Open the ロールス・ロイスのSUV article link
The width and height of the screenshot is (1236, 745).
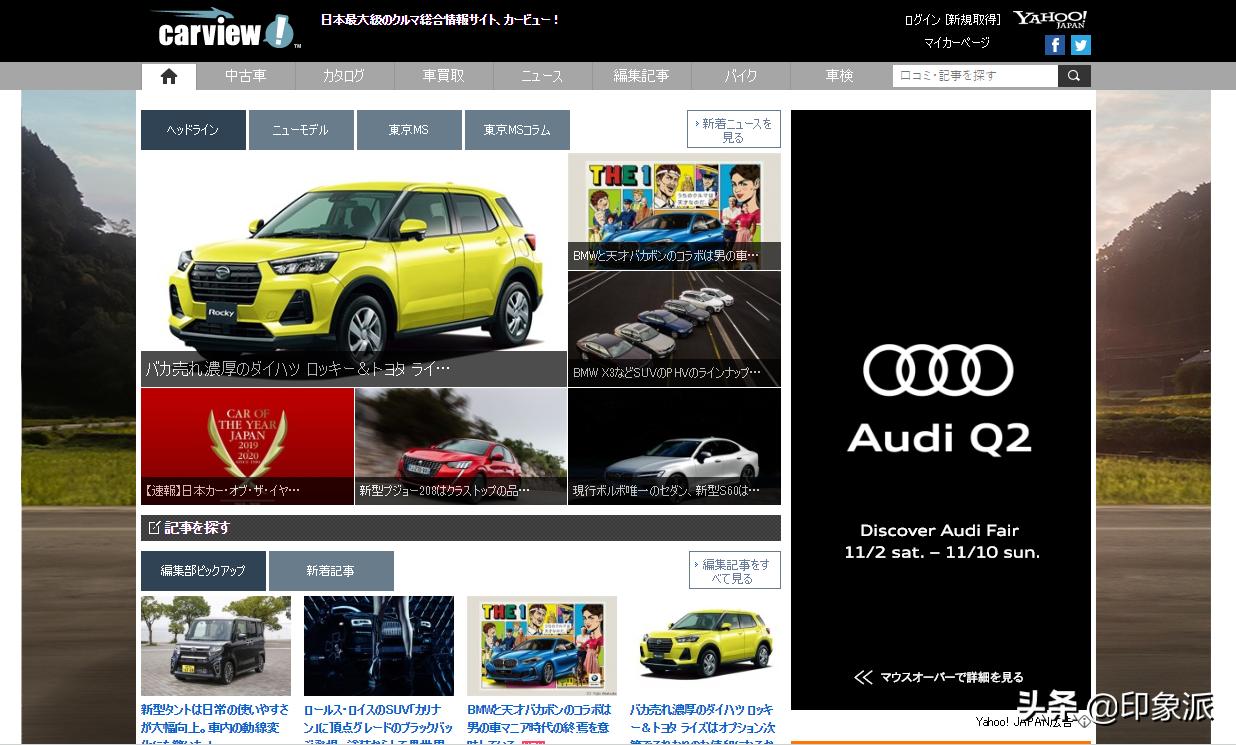click(379, 723)
